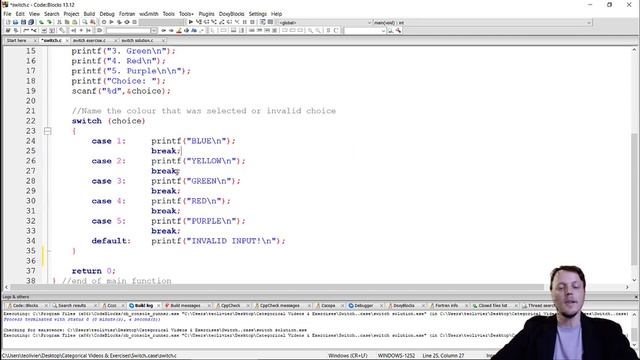
Task: Open the Debugger log tab
Action: click(x=363, y=305)
